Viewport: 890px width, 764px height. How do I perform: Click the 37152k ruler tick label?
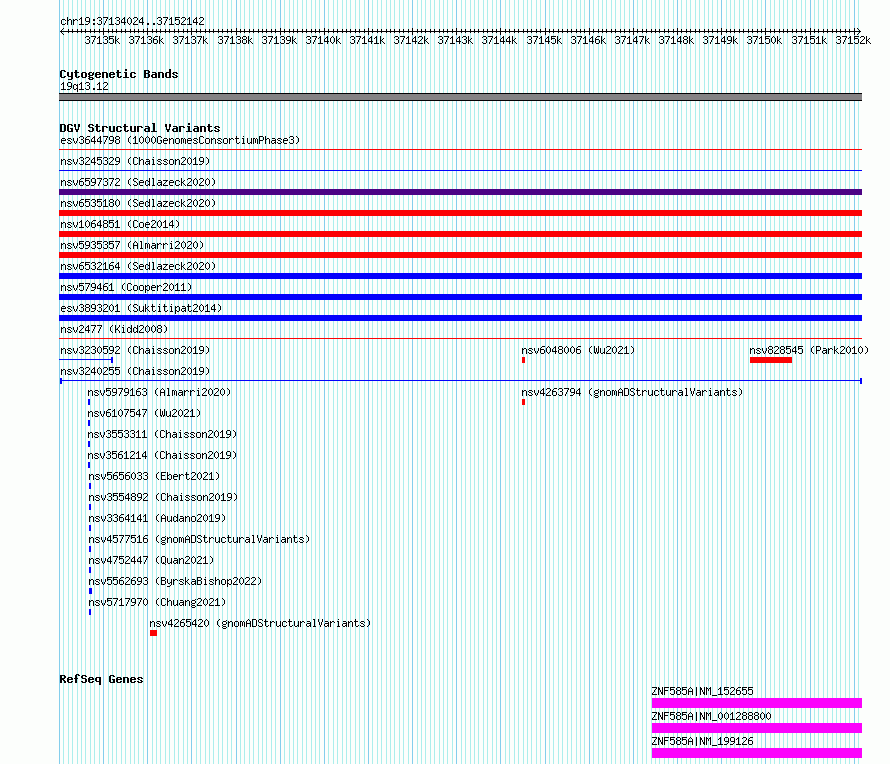coord(853,40)
